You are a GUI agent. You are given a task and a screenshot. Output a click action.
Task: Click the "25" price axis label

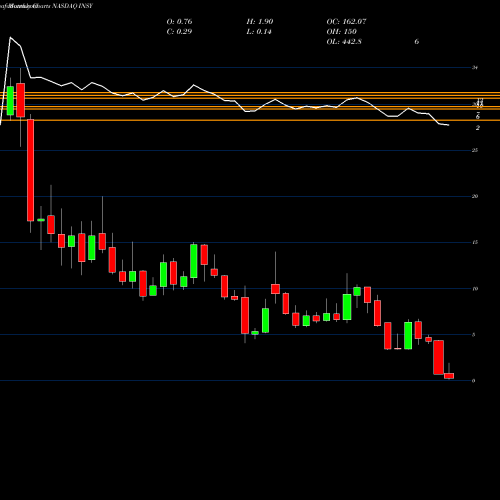[475, 150]
